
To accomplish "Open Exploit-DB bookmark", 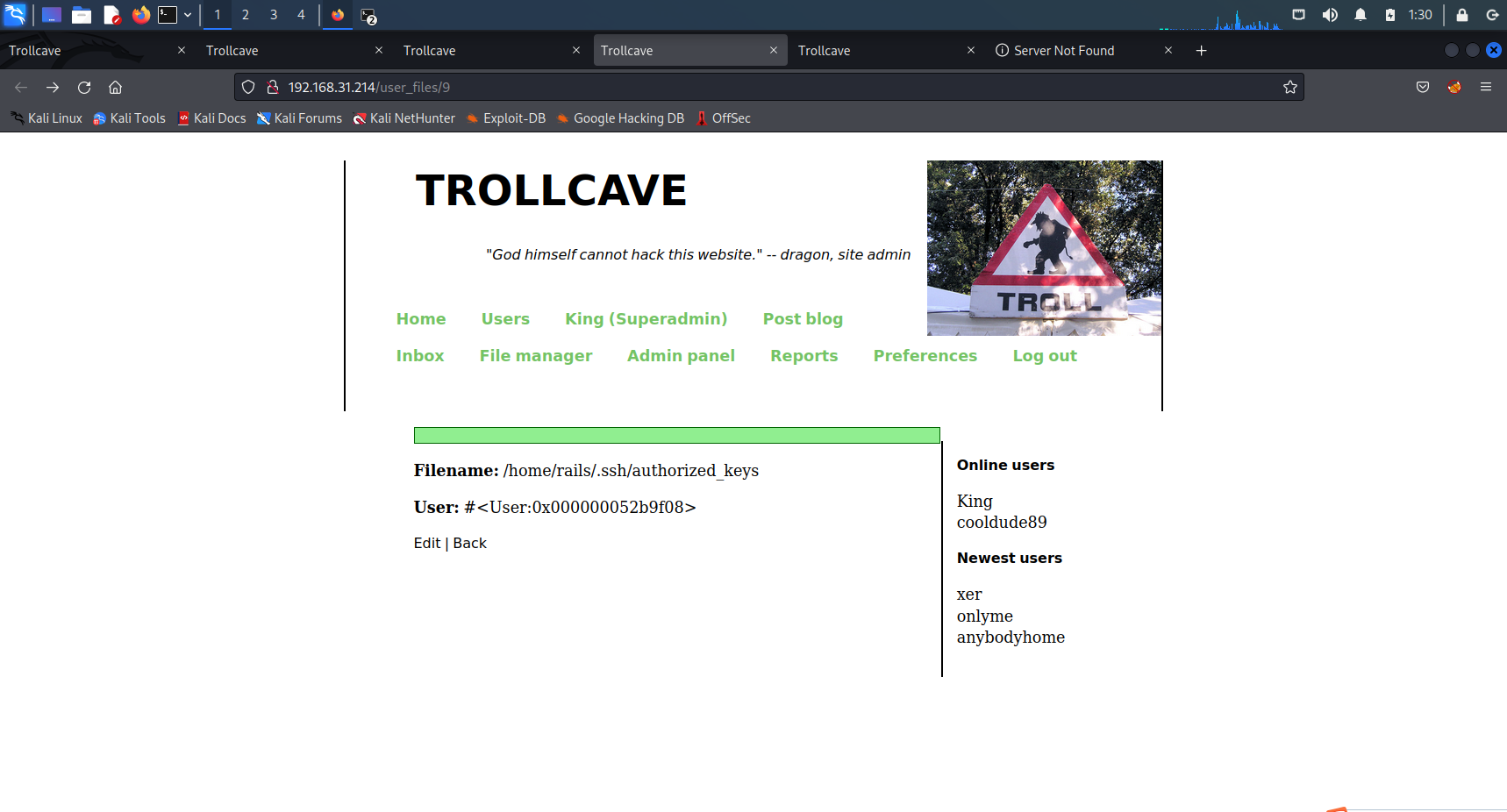I will tap(505, 118).
